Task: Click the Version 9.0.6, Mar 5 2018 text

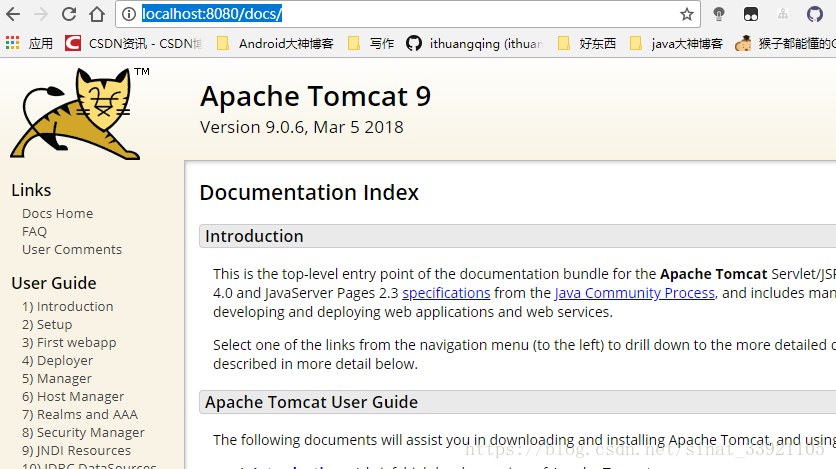Action: pos(302,127)
